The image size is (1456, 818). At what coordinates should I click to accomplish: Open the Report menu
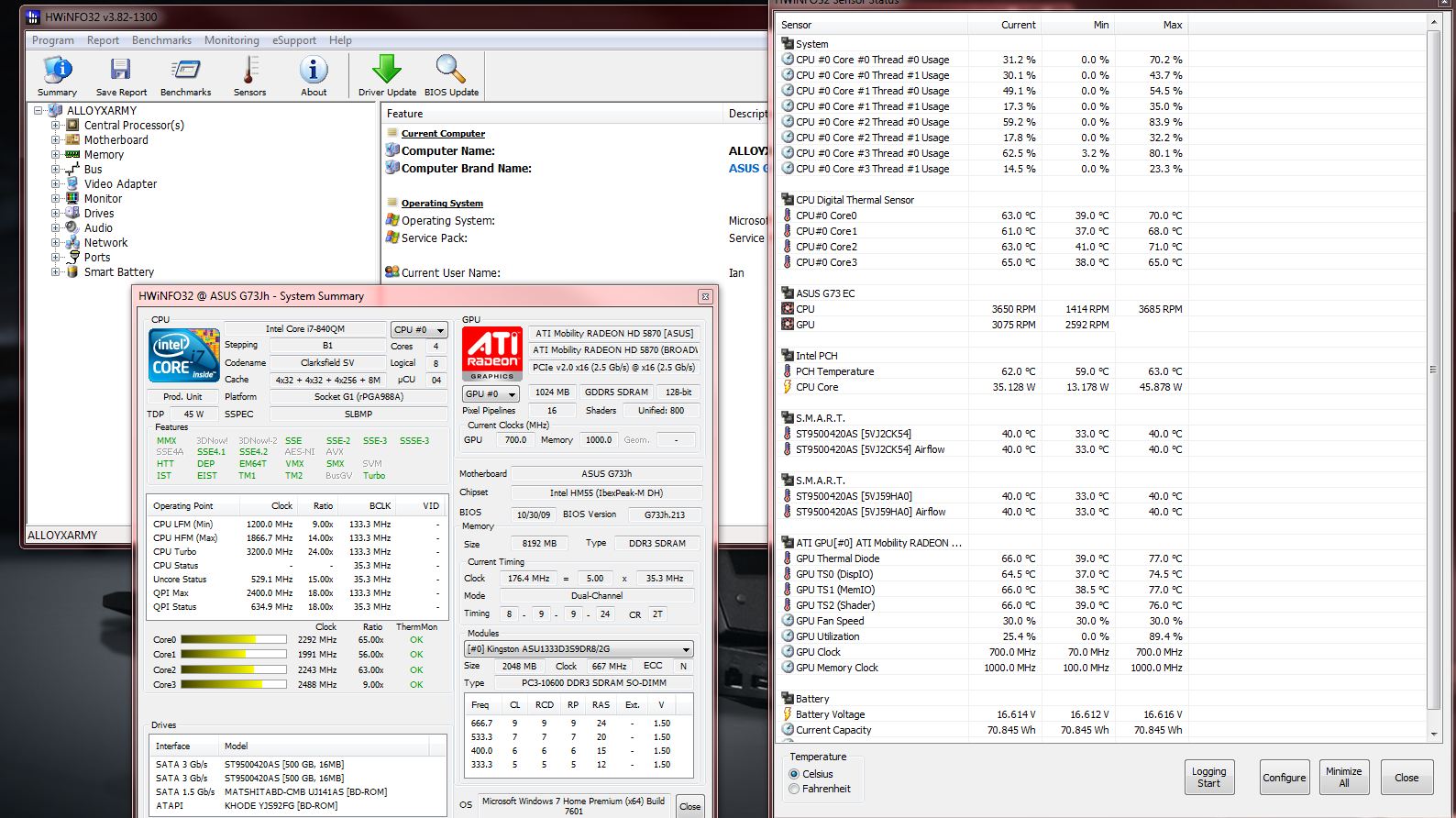[x=103, y=40]
